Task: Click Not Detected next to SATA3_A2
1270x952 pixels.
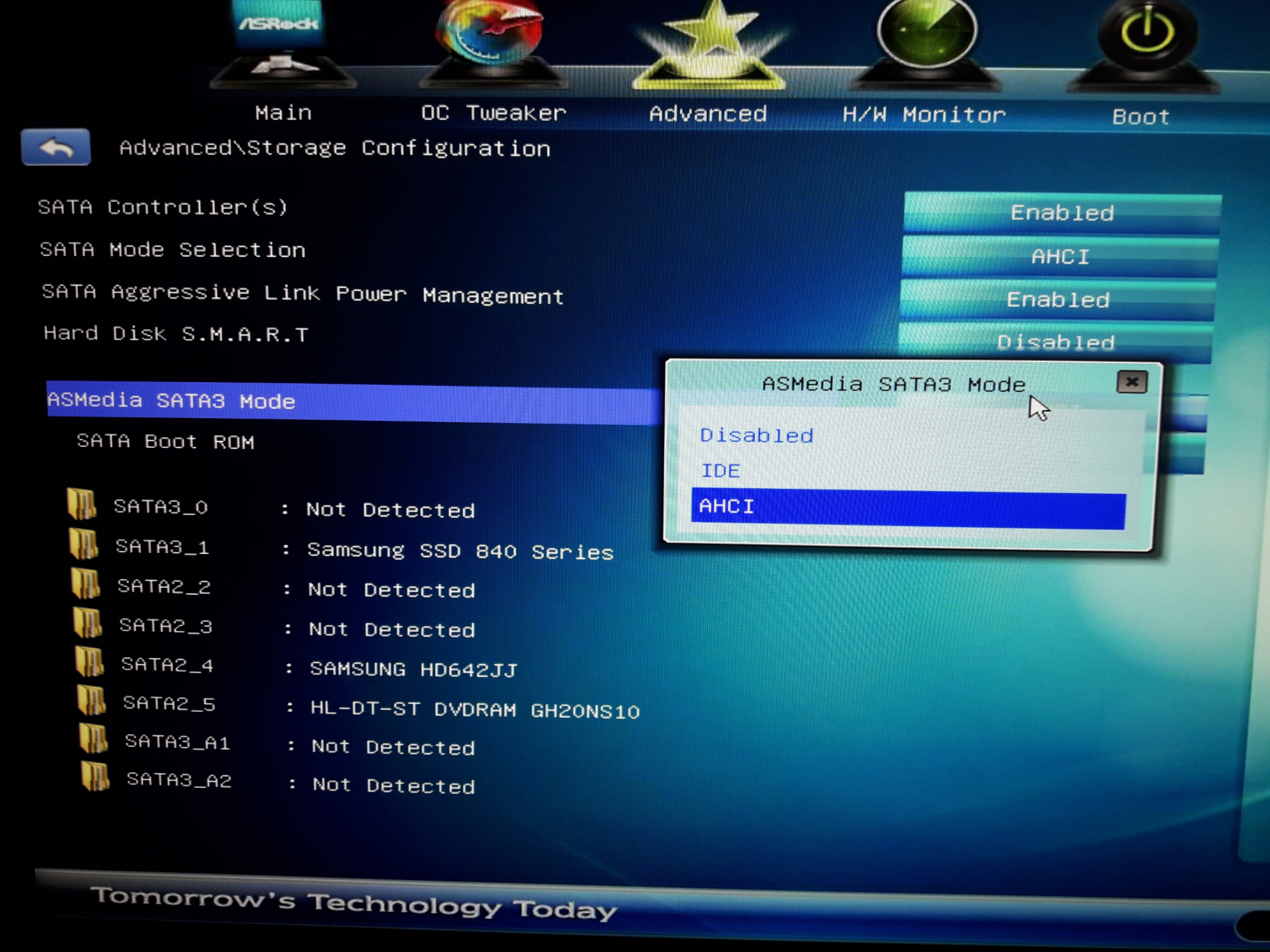Action: [x=394, y=785]
